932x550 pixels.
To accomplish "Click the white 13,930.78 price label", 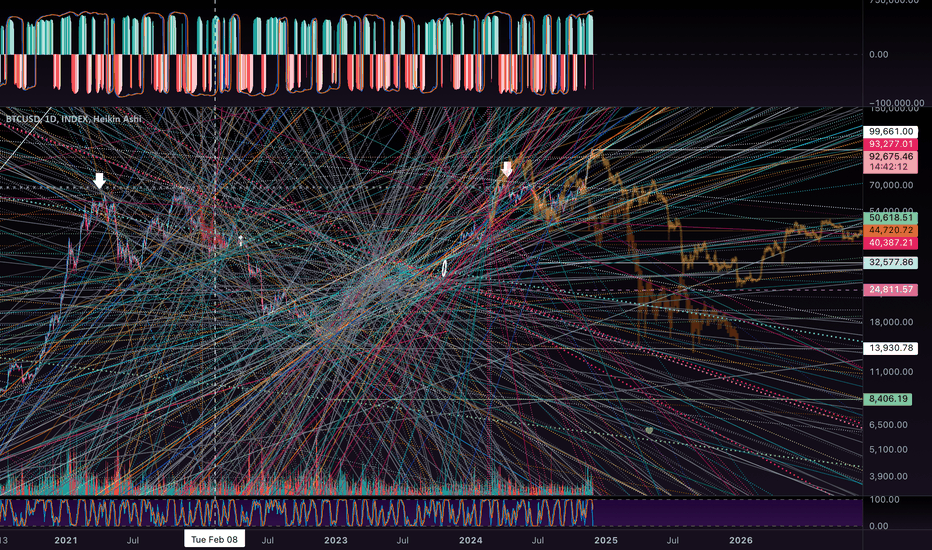I will click(x=890, y=348).
